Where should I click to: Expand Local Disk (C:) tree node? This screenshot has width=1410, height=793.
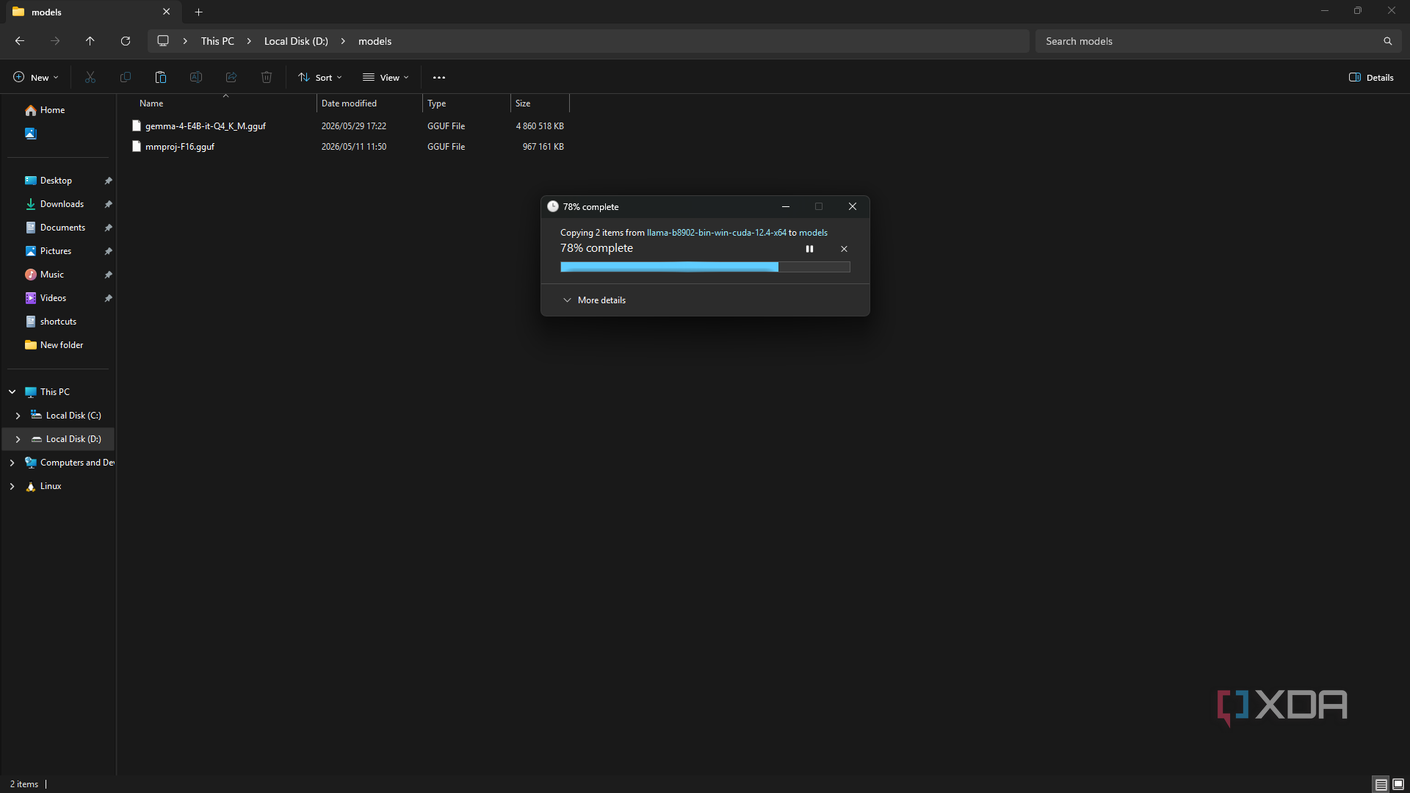pos(18,415)
